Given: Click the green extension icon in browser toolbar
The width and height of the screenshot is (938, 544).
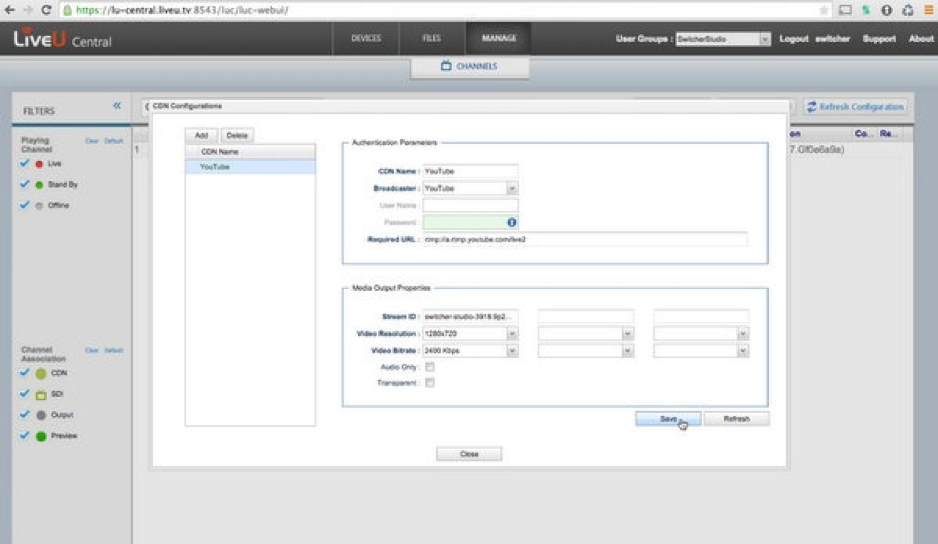Looking at the screenshot, I should [866, 10].
